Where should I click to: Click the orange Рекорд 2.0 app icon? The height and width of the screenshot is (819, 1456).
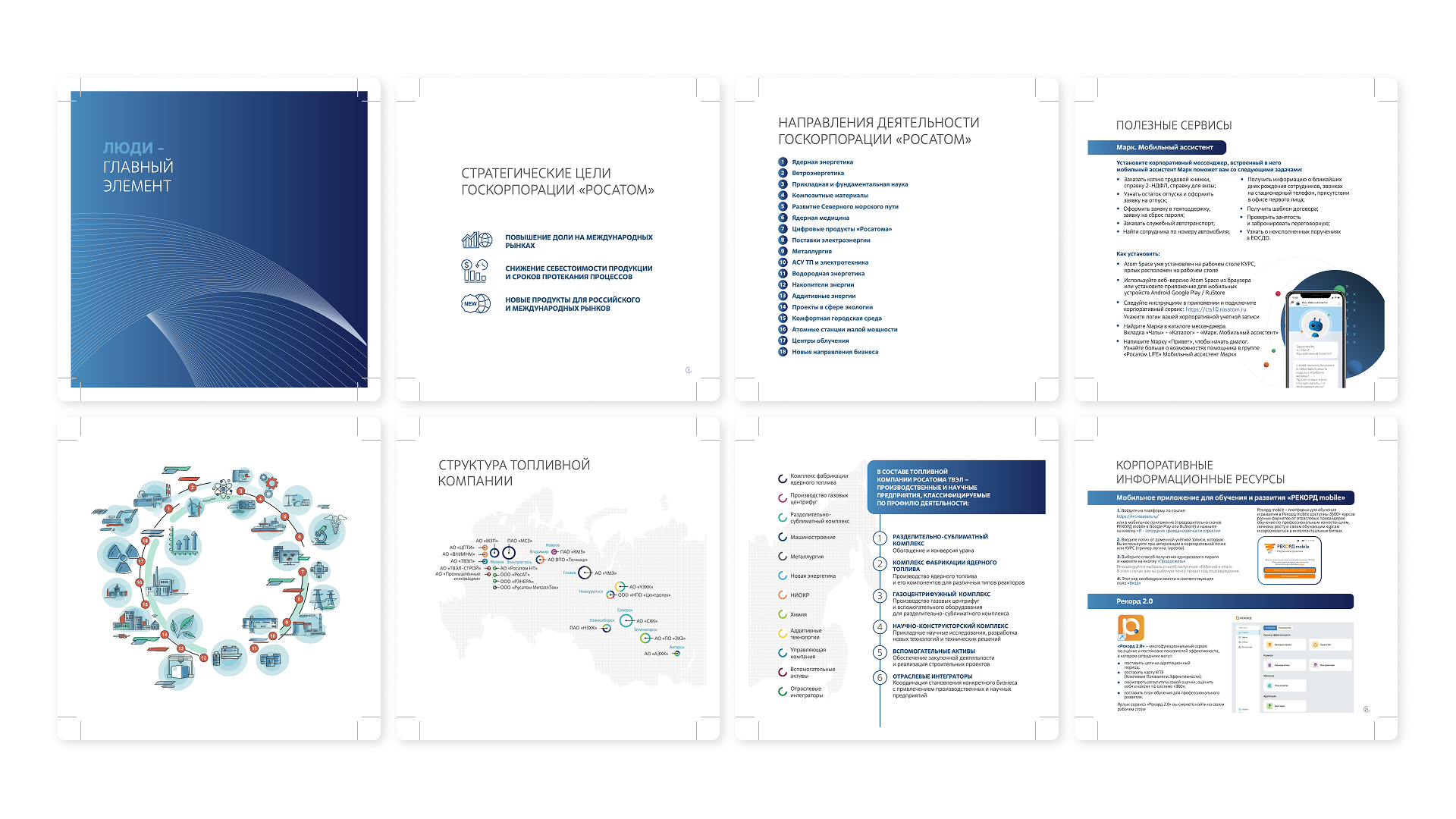tap(1130, 628)
